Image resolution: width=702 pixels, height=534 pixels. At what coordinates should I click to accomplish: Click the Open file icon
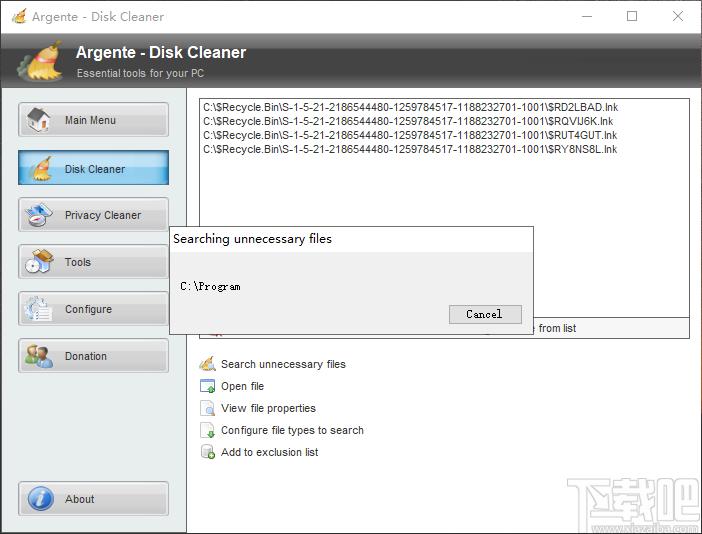coord(208,386)
